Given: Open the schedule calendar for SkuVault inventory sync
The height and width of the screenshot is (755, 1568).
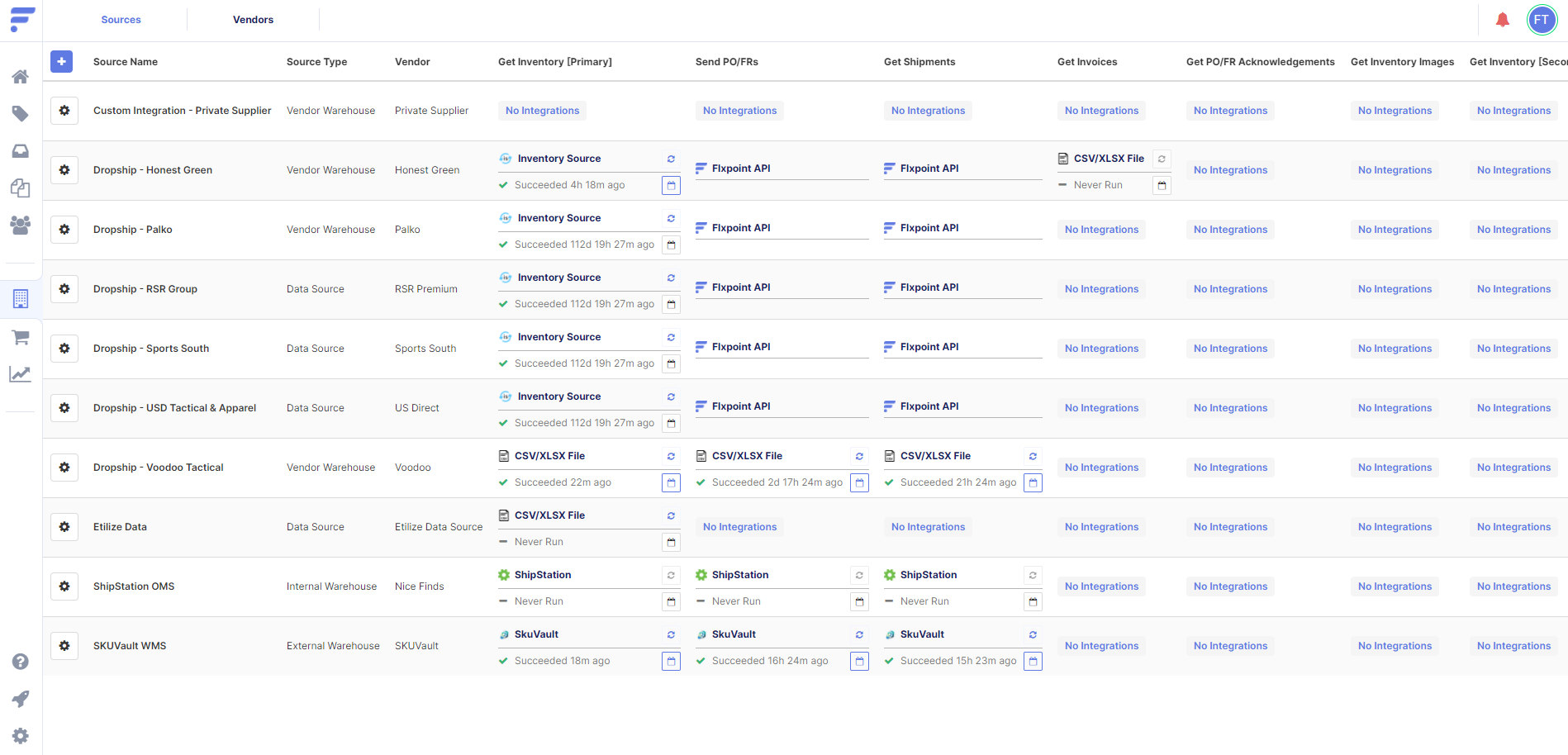Looking at the screenshot, I should point(671,661).
